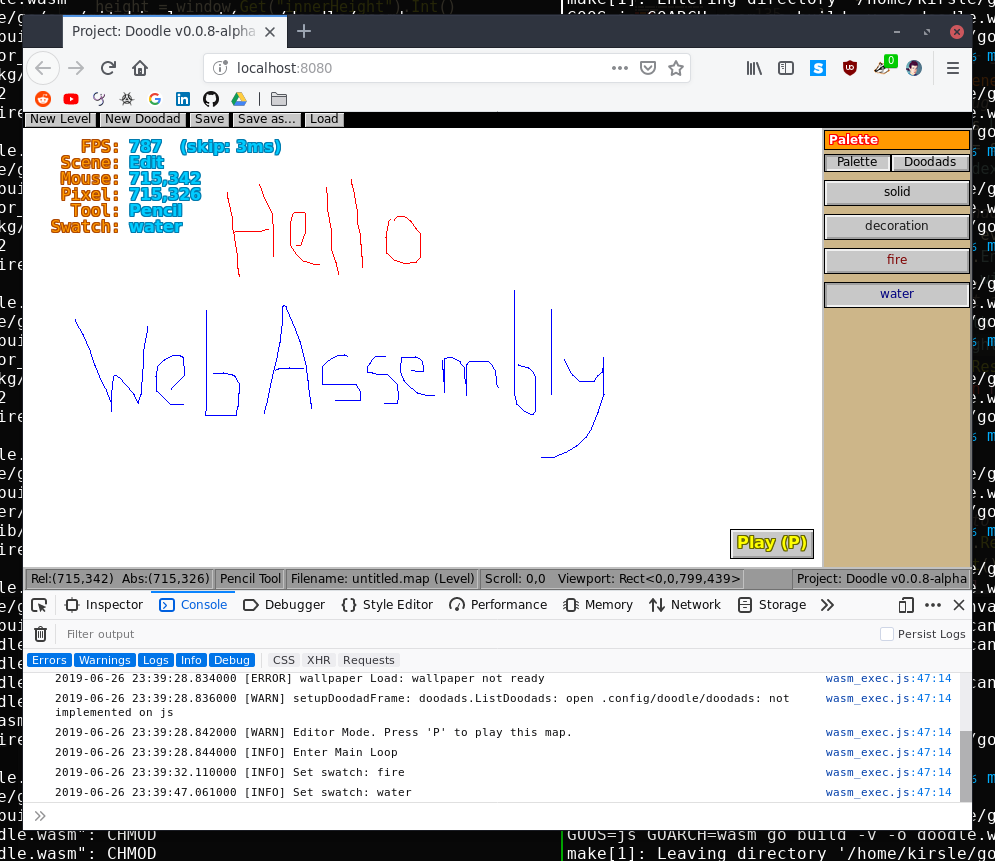
Task: Click the browser Back arrow button
Action: pyautogui.click(x=43, y=68)
